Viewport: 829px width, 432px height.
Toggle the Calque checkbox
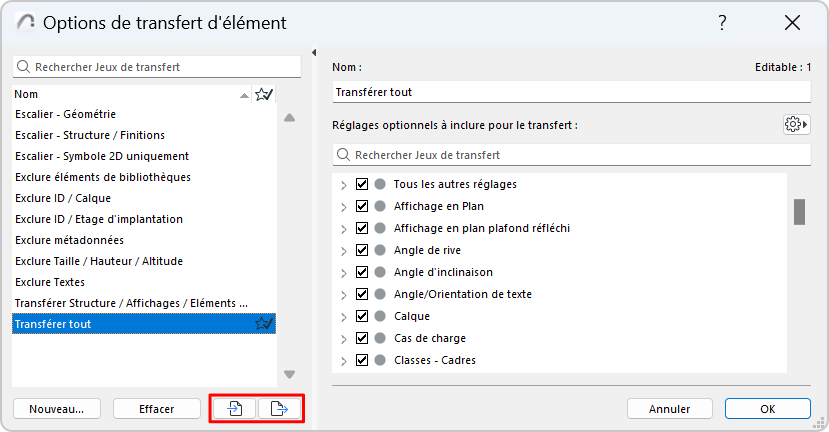click(x=362, y=316)
